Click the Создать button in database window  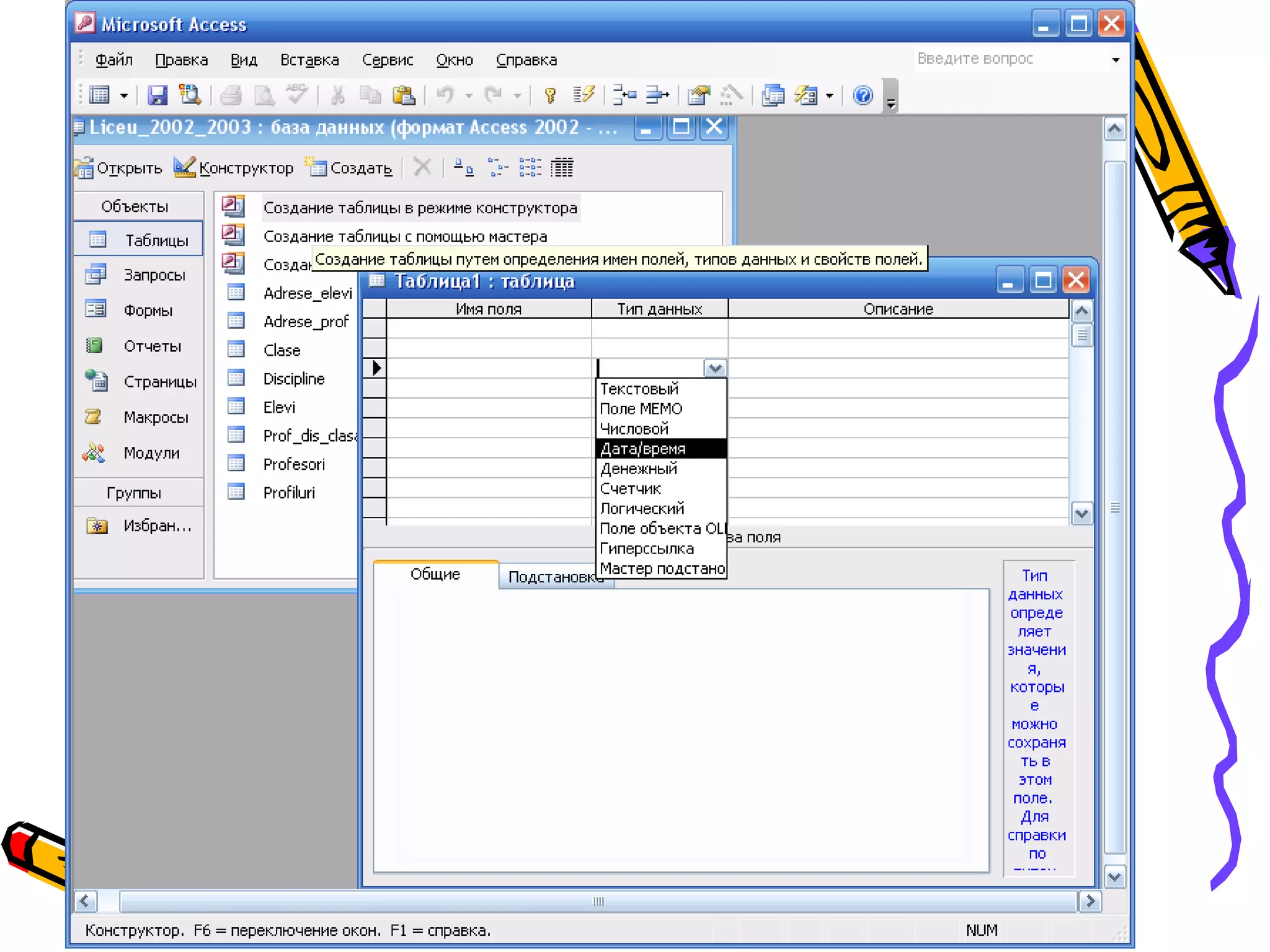pyautogui.click(x=349, y=168)
